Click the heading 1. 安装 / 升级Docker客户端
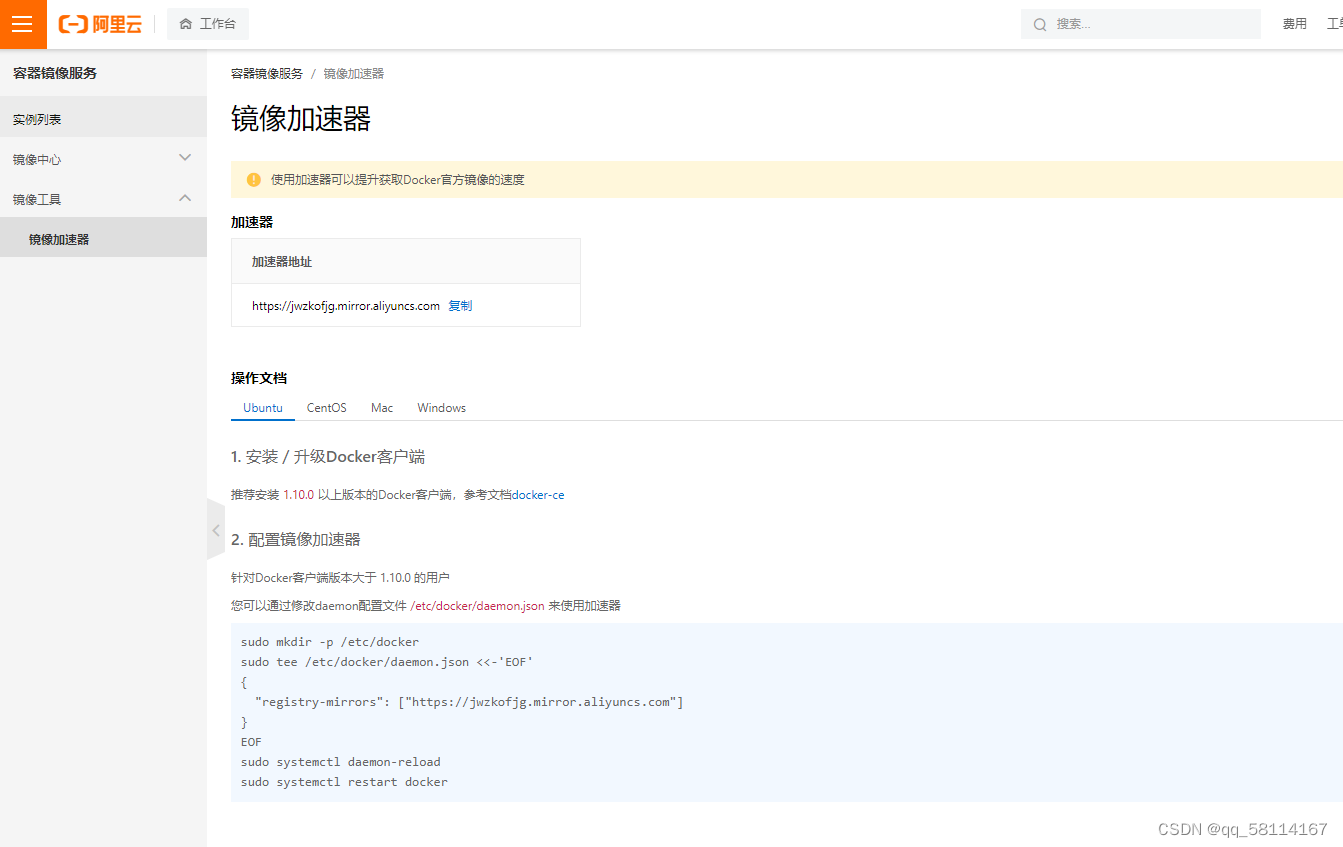Viewport: 1343px width, 847px height. pyautogui.click(x=328, y=457)
